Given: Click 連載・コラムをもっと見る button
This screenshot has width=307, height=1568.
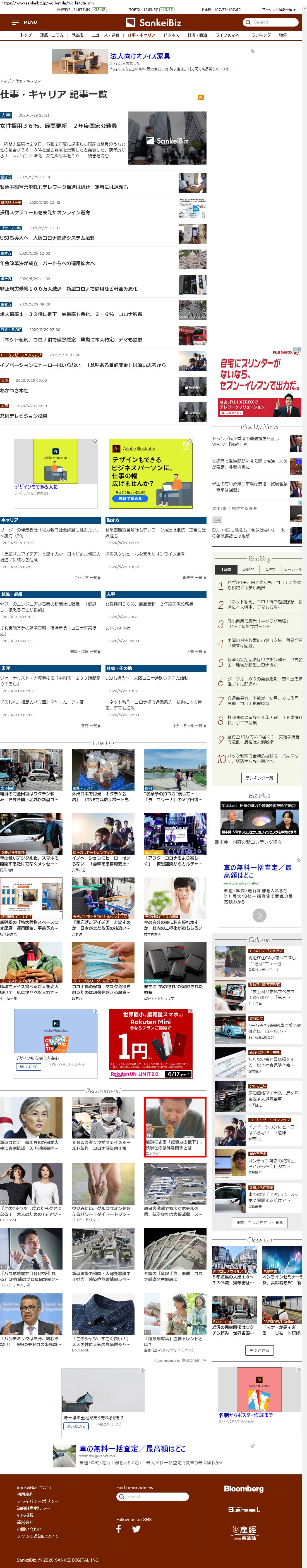Looking at the screenshot, I should pos(260,1222).
